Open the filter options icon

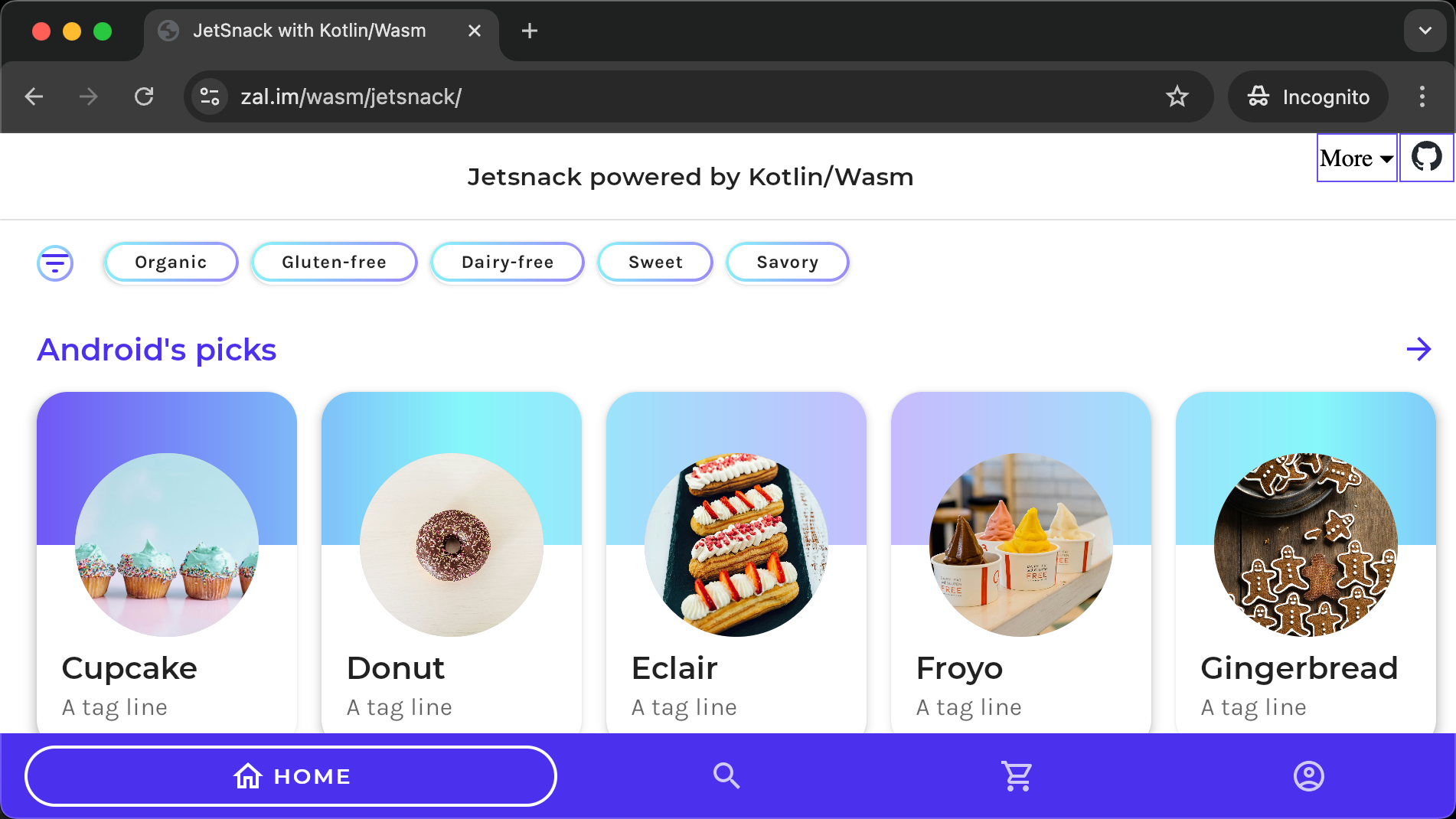coord(55,263)
